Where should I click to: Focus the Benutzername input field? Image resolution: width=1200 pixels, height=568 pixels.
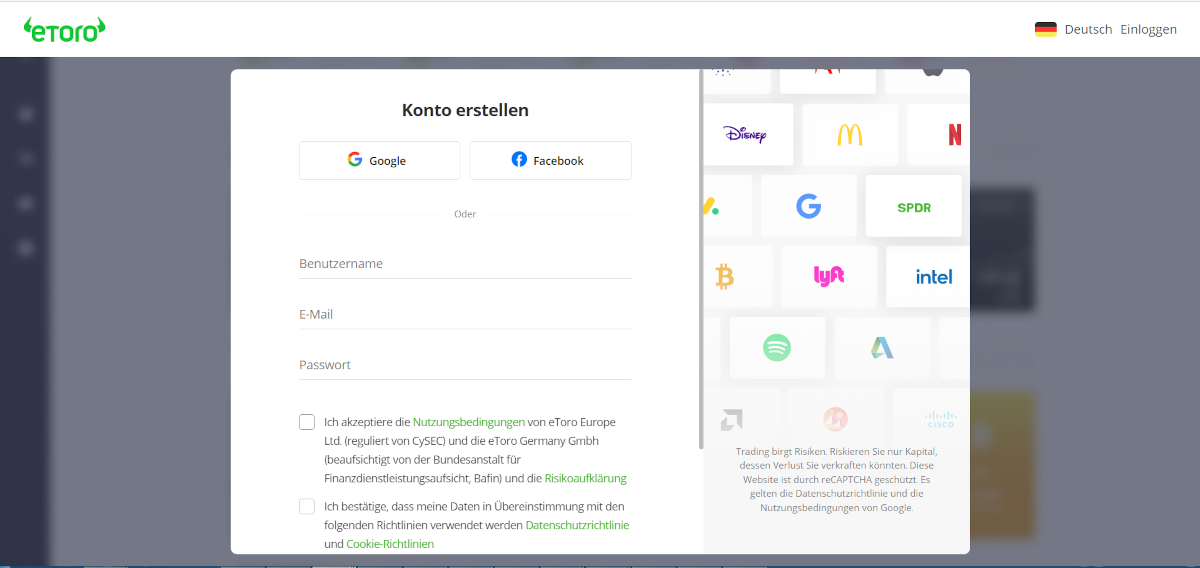pyautogui.click(x=465, y=264)
